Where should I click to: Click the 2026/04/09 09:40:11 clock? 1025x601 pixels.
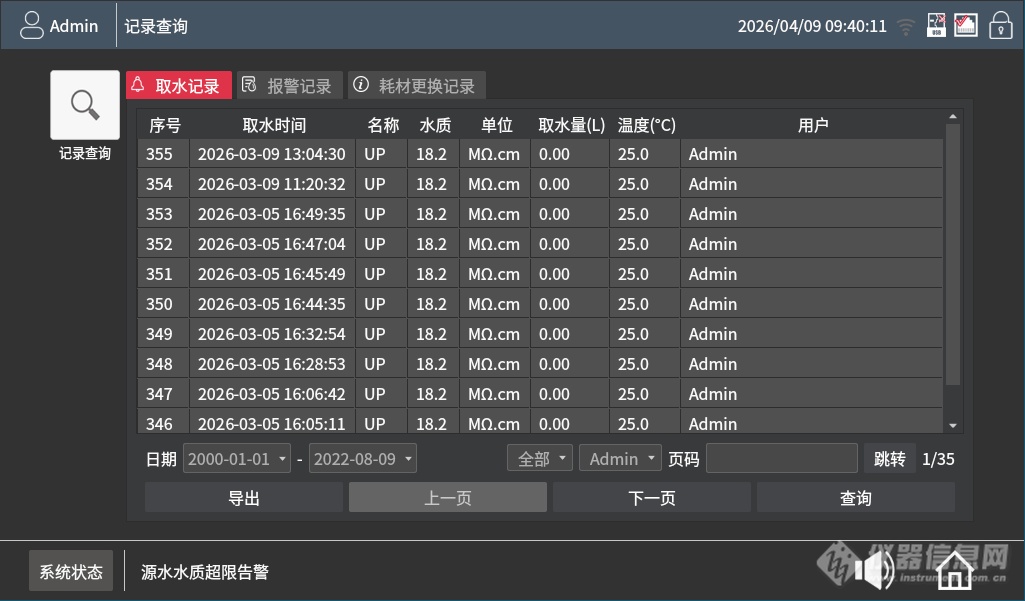[x=812, y=26]
